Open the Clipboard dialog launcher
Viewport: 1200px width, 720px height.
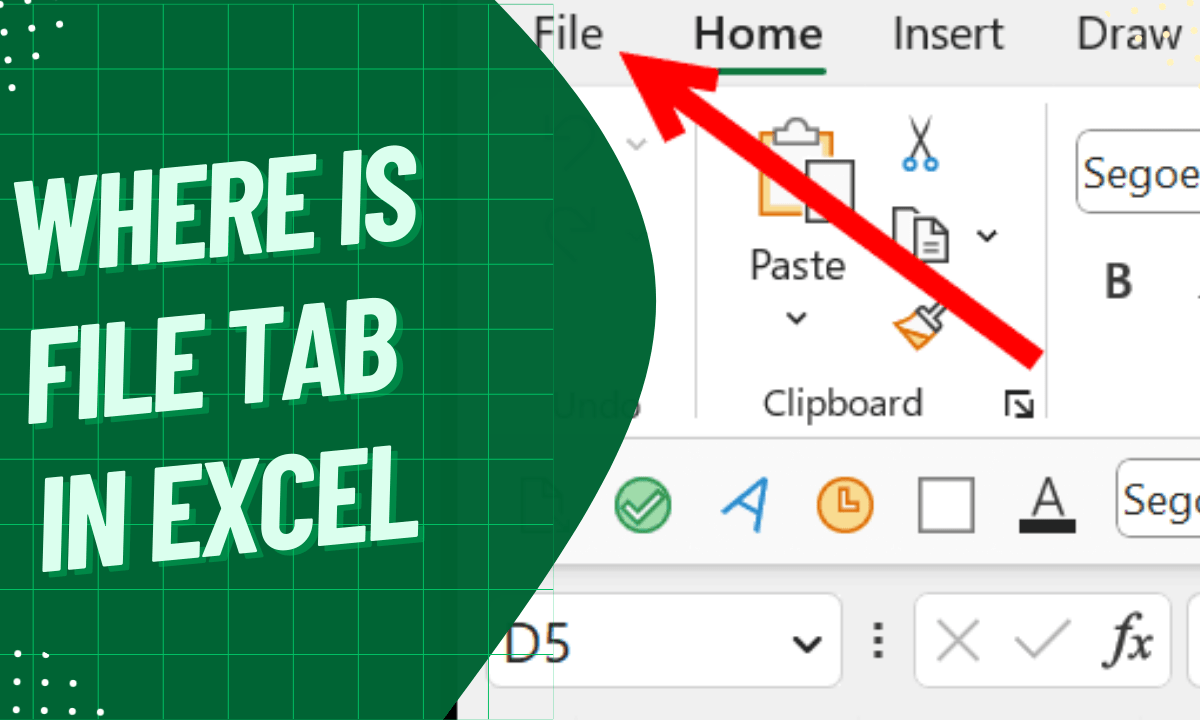click(1019, 404)
